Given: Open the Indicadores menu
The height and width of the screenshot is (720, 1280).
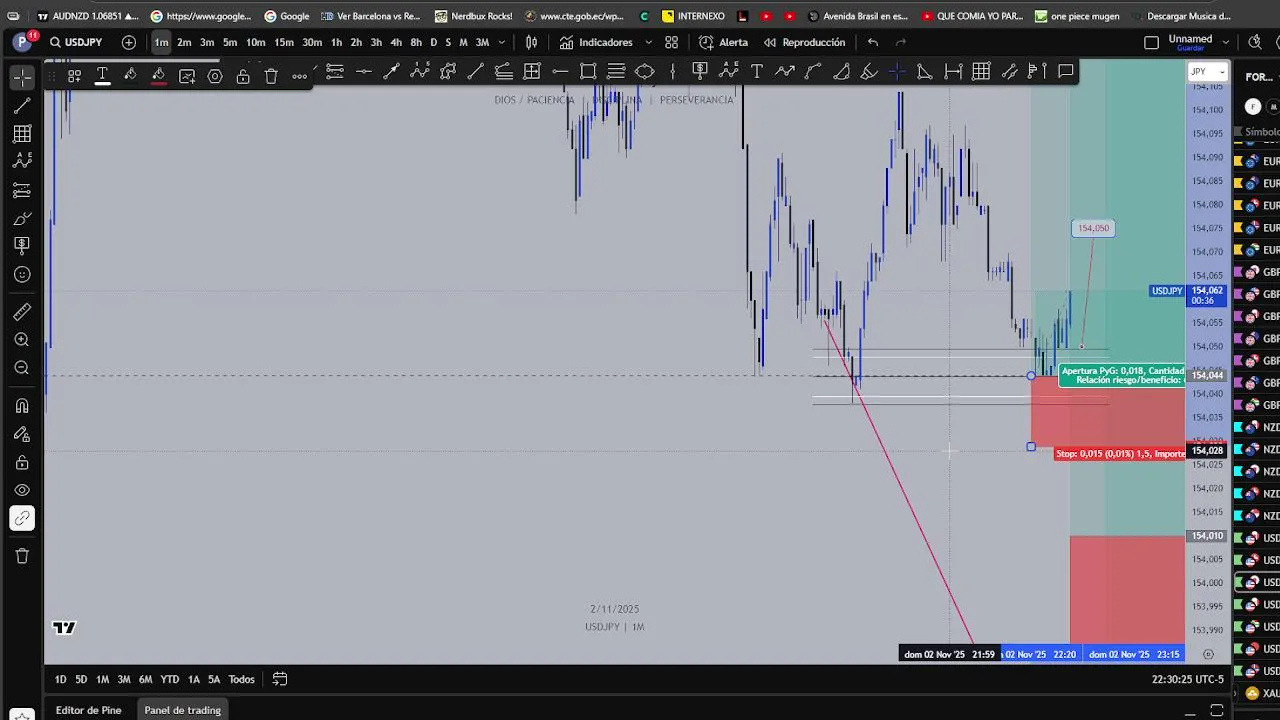Looking at the screenshot, I should [596, 42].
